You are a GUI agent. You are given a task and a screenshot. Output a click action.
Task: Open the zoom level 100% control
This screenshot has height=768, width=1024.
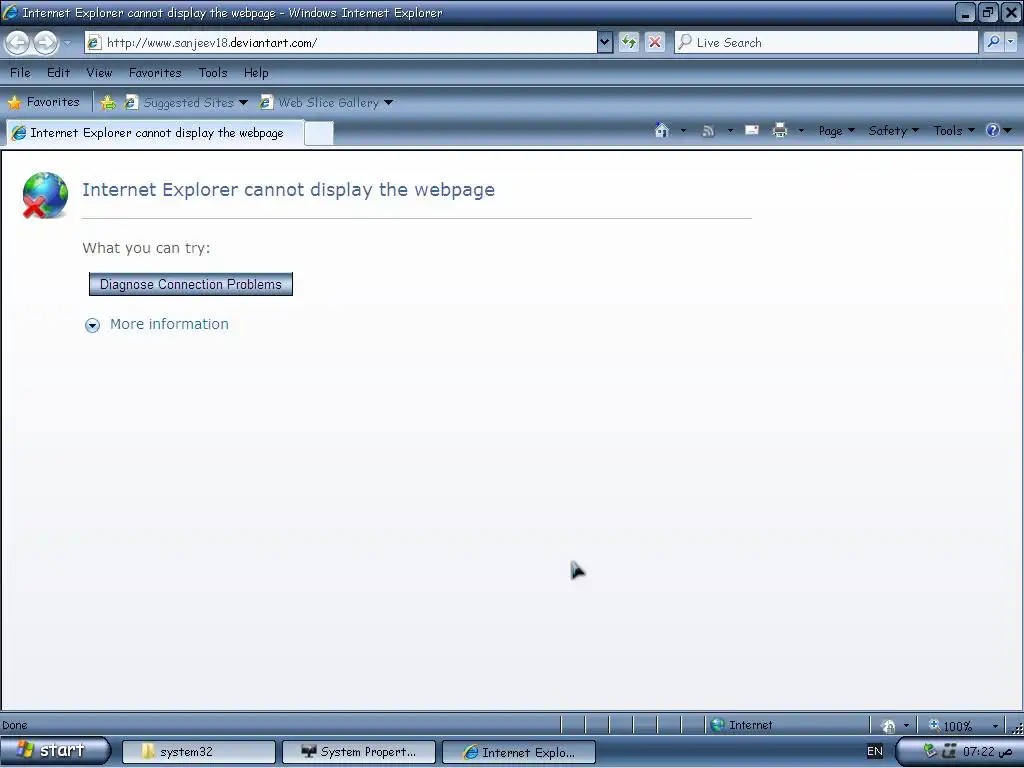952,726
